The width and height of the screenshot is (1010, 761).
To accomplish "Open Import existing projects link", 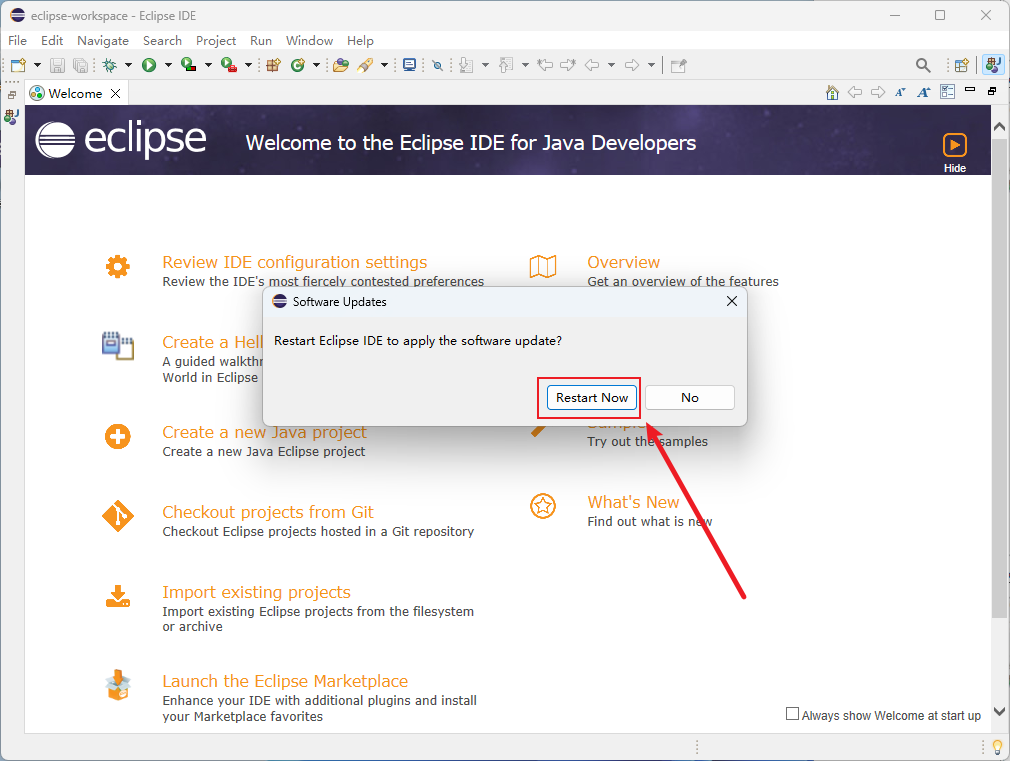I will click(256, 592).
